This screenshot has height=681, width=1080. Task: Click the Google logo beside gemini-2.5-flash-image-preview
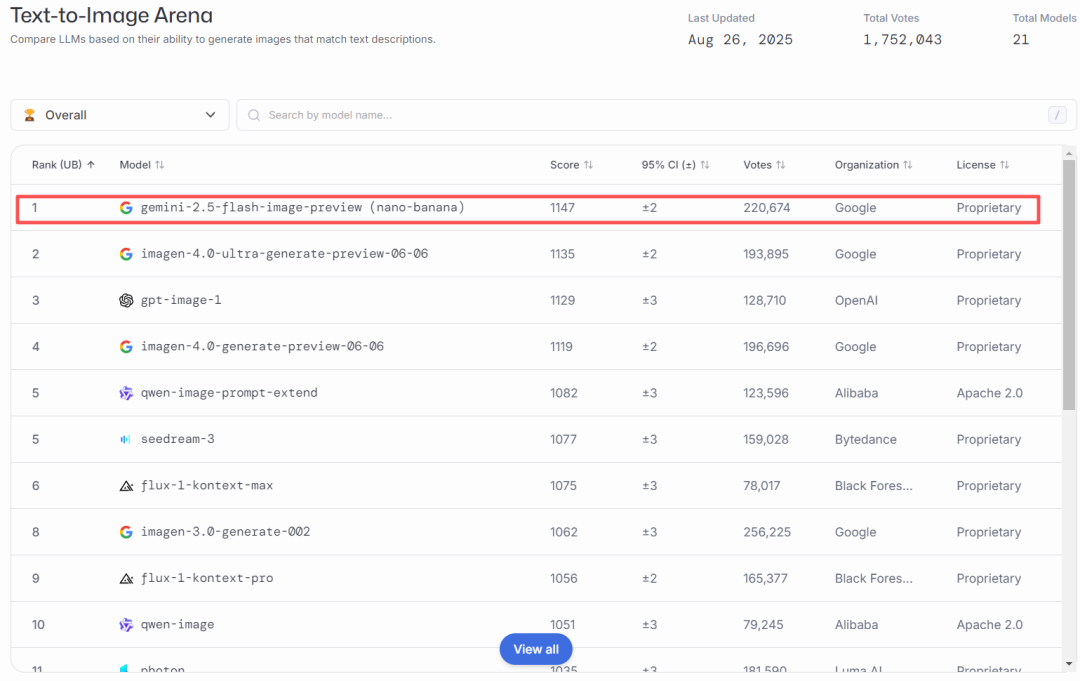(x=126, y=208)
